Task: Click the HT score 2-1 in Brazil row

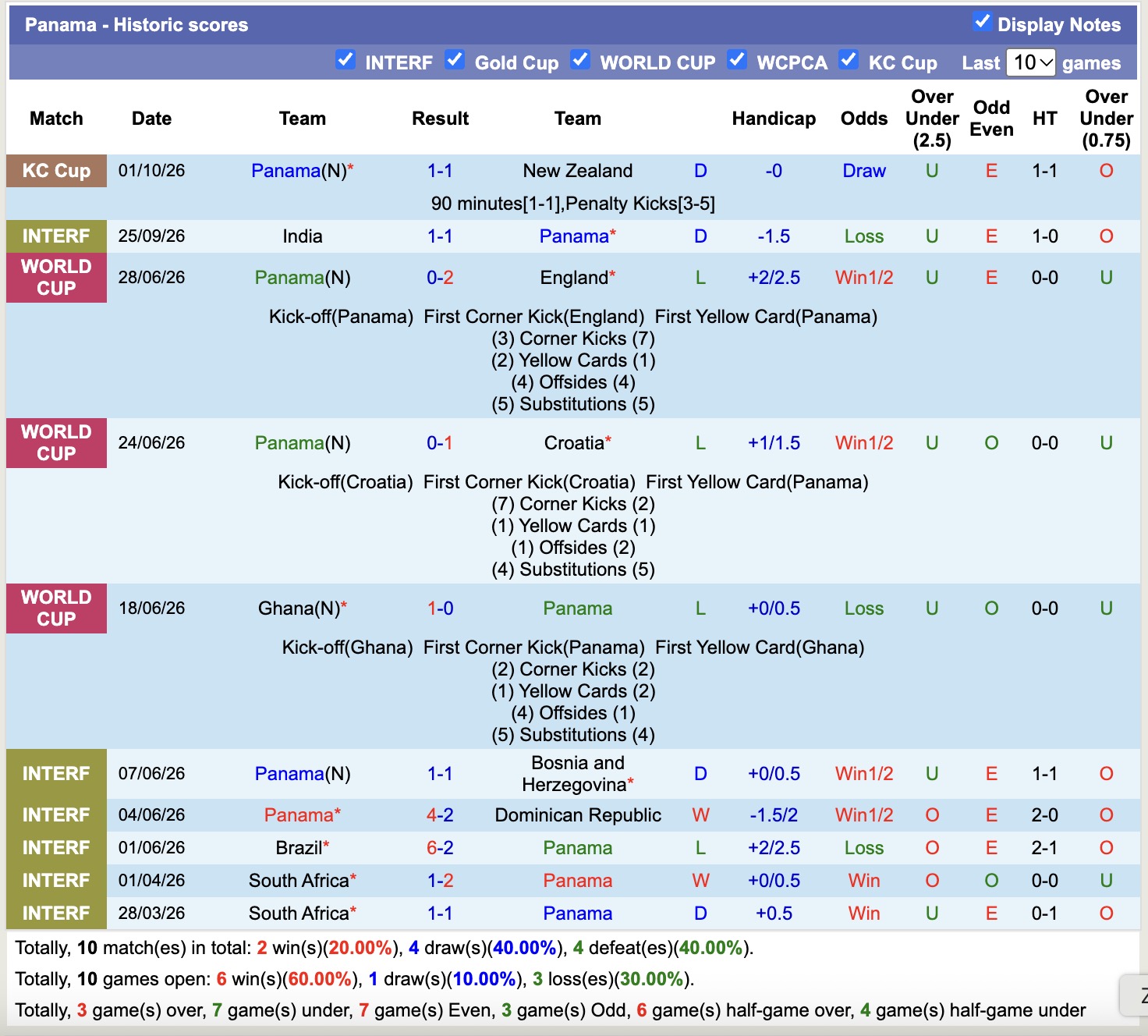Action: pos(1044,848)
